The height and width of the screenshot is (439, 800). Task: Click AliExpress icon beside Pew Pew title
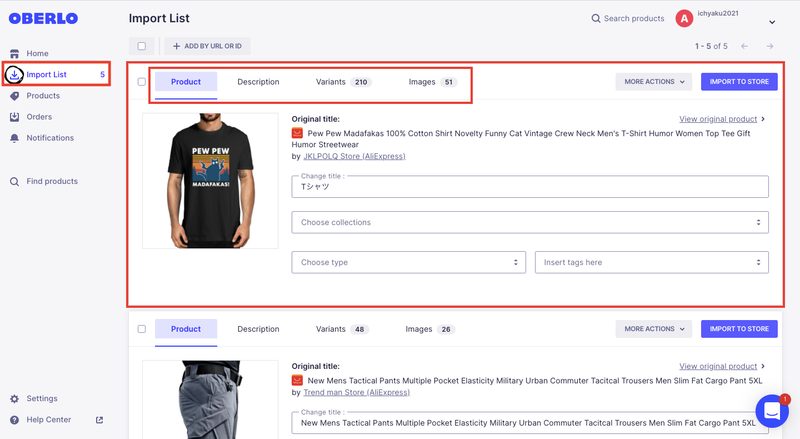click(297, 133)
